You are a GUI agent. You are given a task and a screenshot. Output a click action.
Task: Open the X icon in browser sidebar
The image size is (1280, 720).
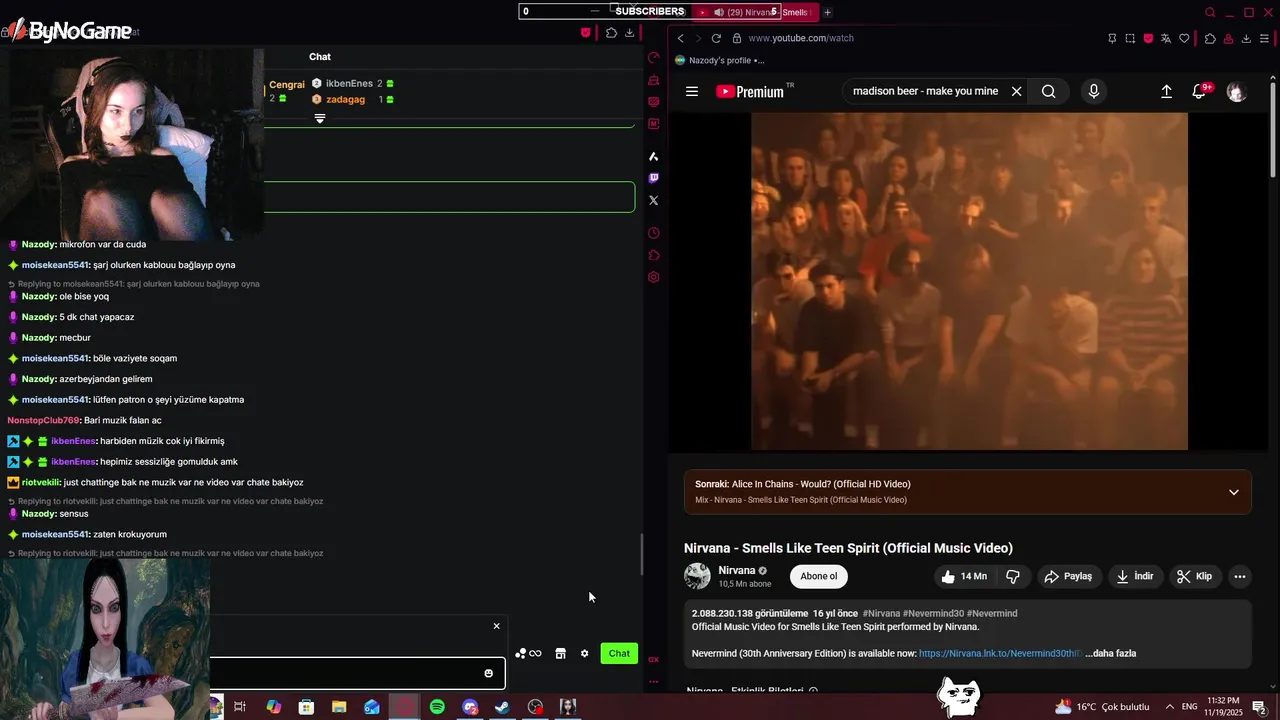pyautogui.click(x=654, y=200)
